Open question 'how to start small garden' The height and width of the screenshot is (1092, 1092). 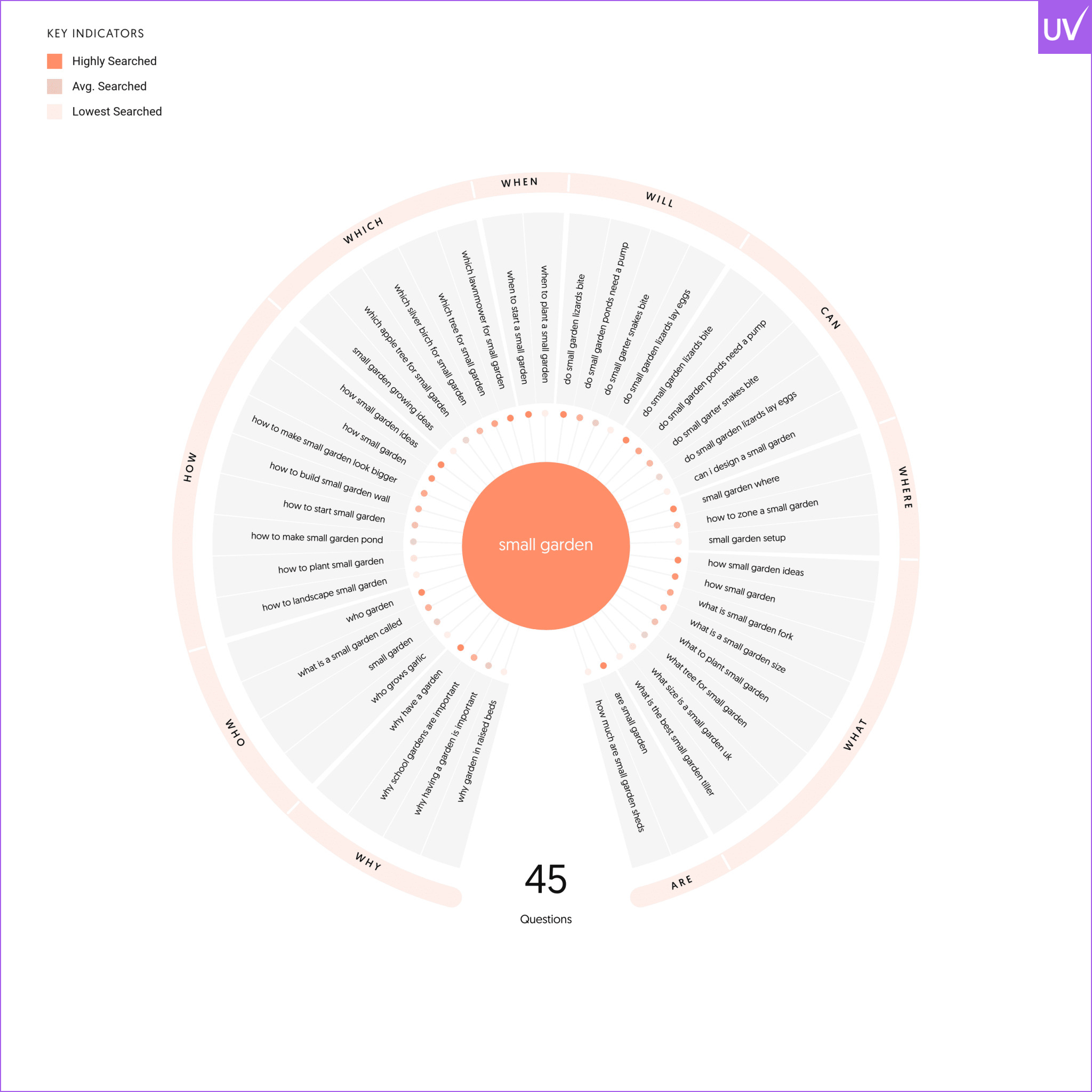tap(334, 511)
